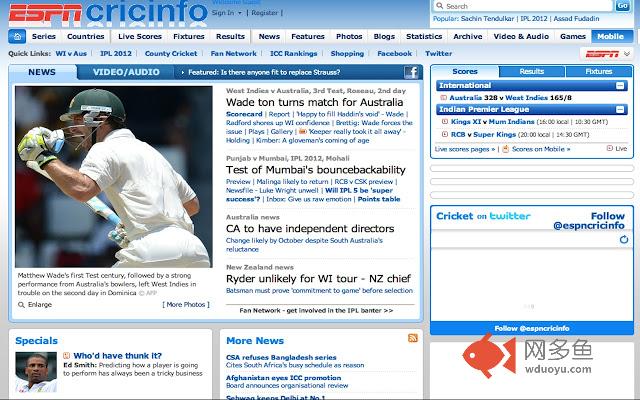Switch to the NEWS tab

point(42,72)
